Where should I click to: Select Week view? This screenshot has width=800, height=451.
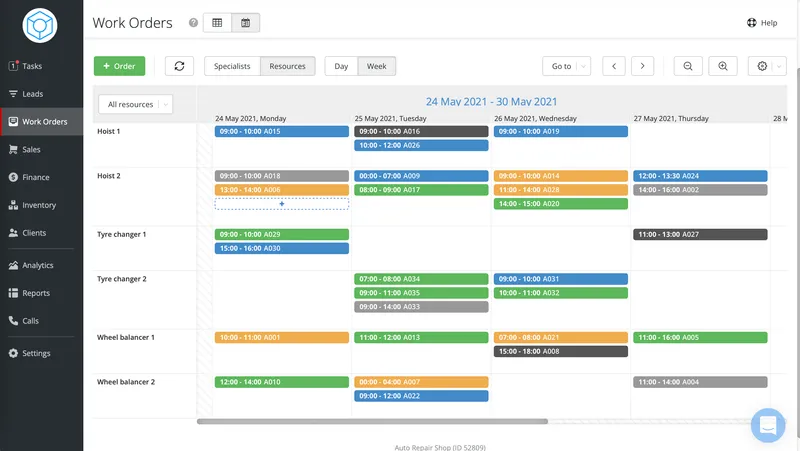tap(377, 66)
